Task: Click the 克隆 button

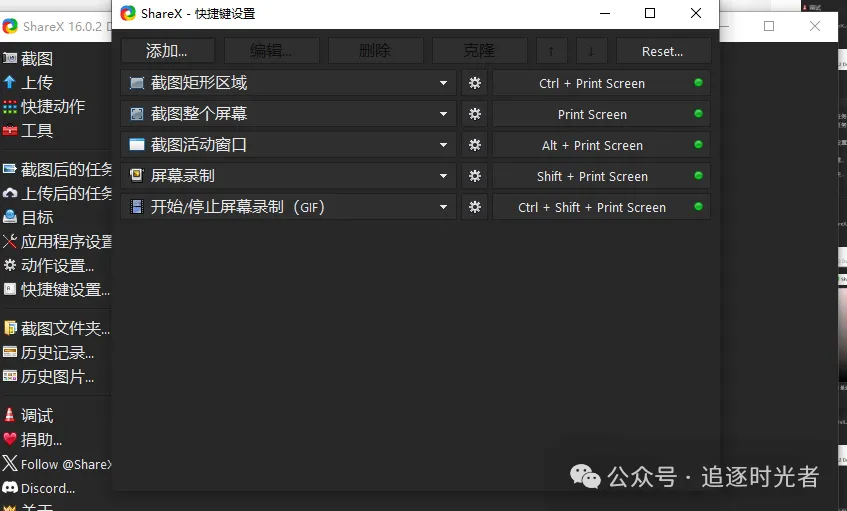Action: click(480, 51)
